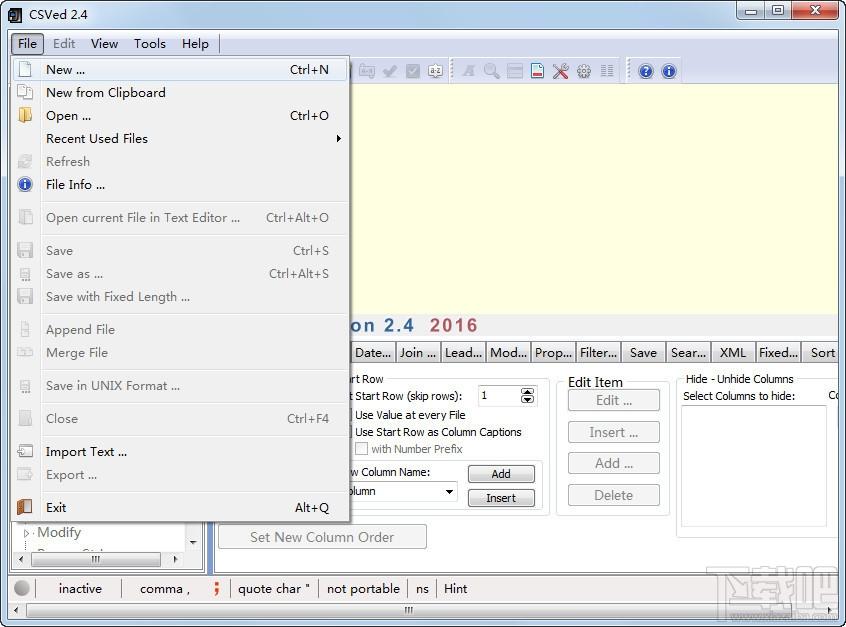Screen dimensions: 846x627
Task: Click the bottom horizontal scrollbar thumb
Action: (x=408, y=610)
